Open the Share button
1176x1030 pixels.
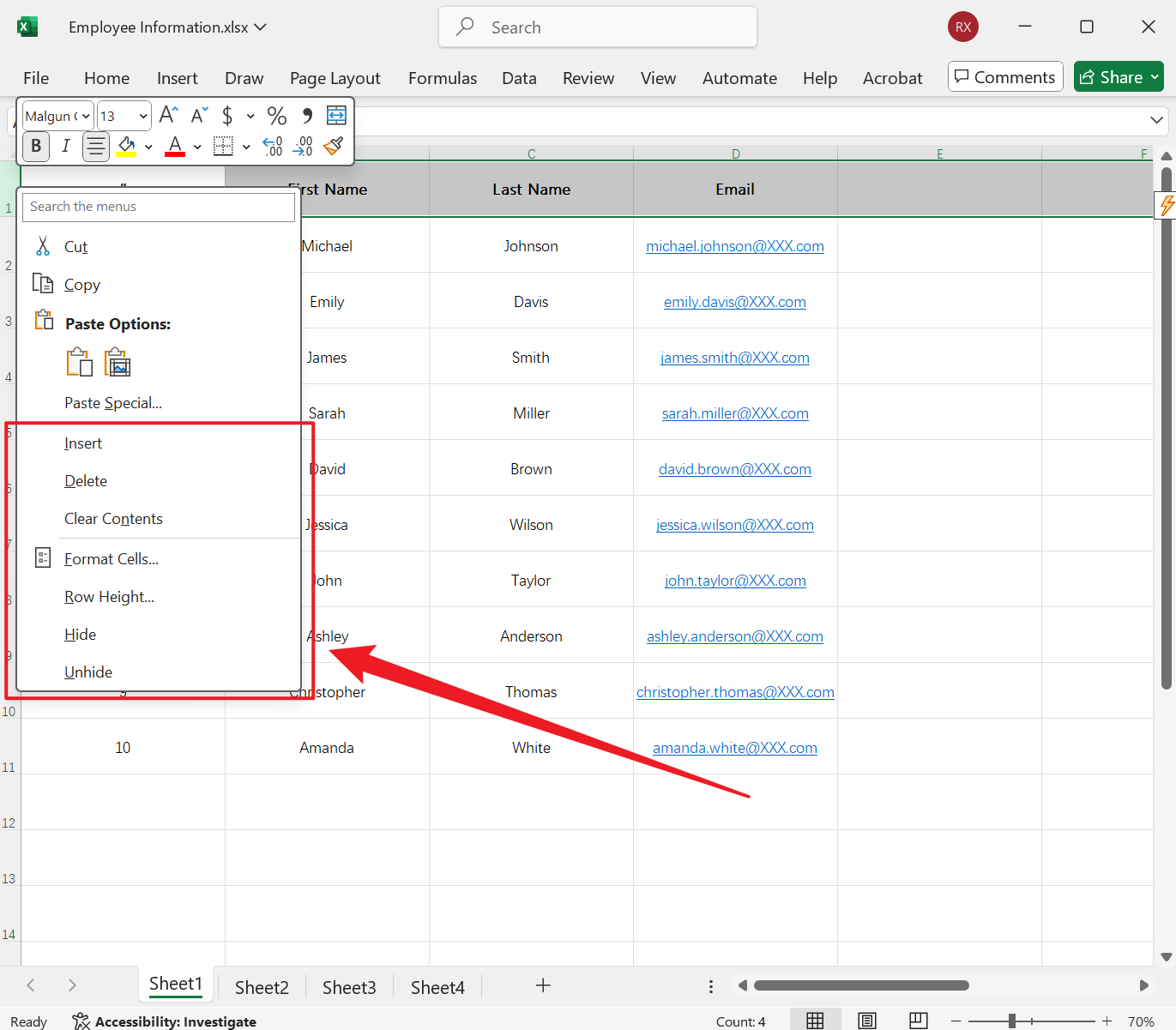tap(1119, 76)
